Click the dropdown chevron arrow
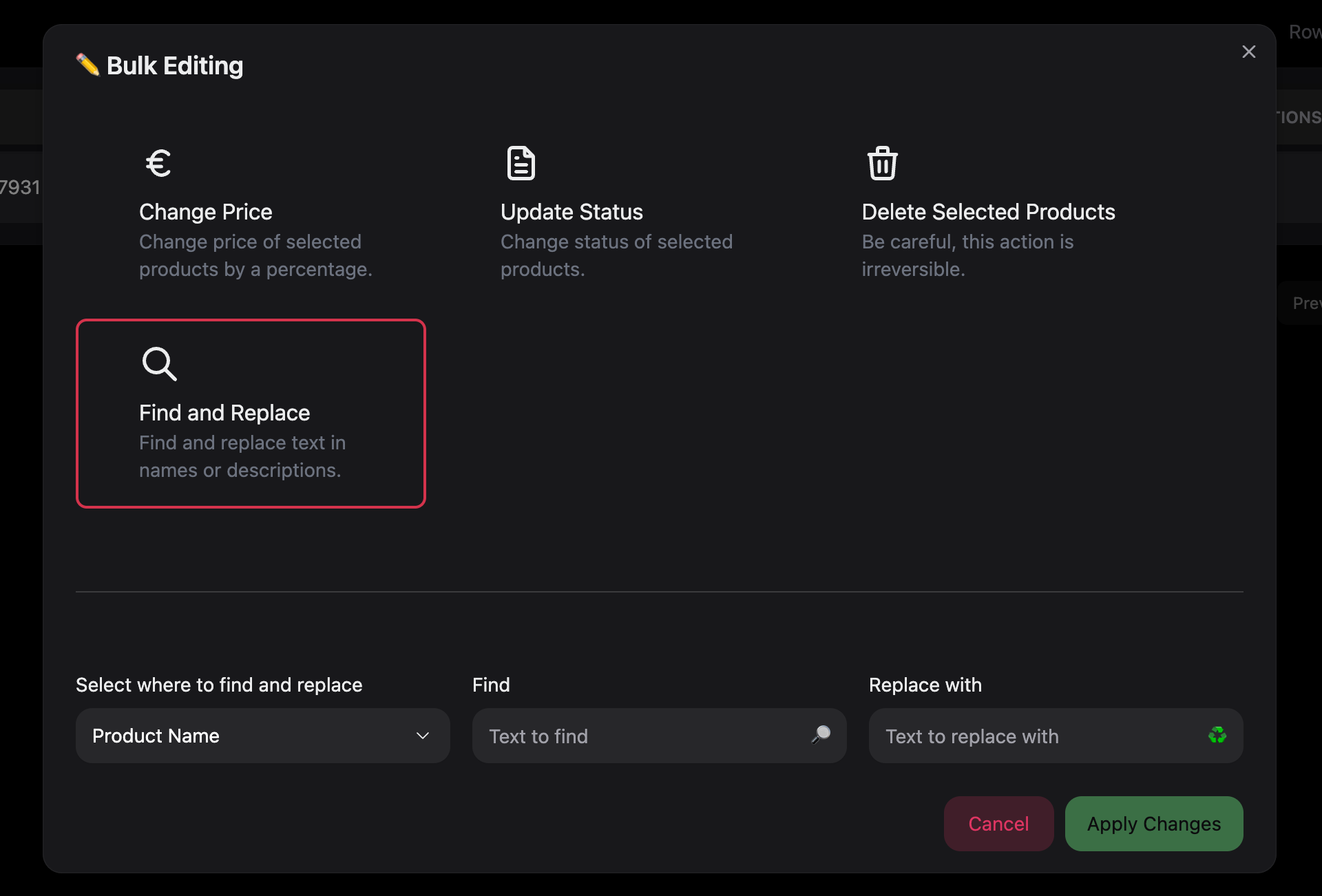 pyautogui.click(x=423, y=736)
